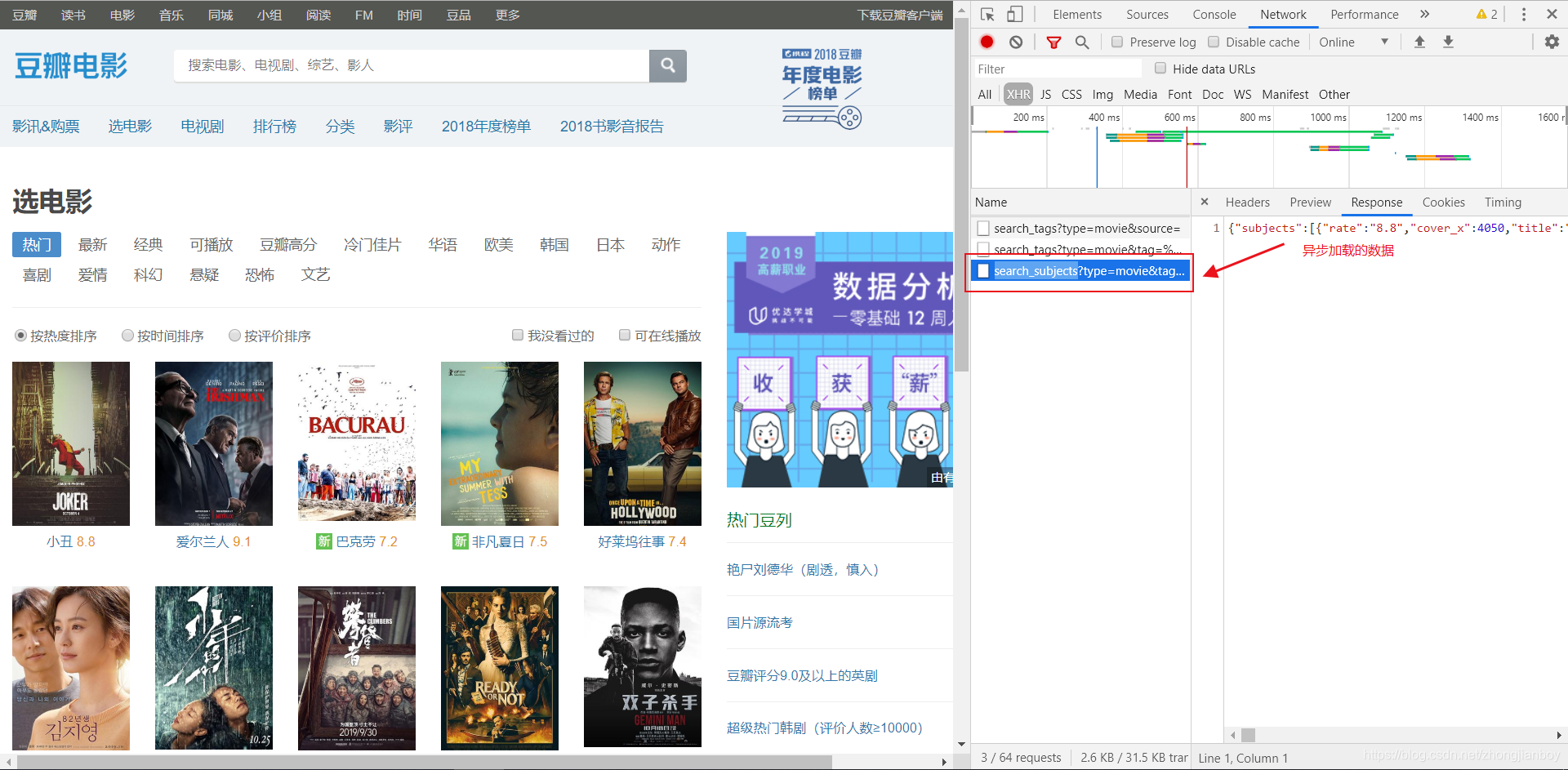Select the 按评价排序 radio button
This screenshot has height=770, width=1568.
234,336
